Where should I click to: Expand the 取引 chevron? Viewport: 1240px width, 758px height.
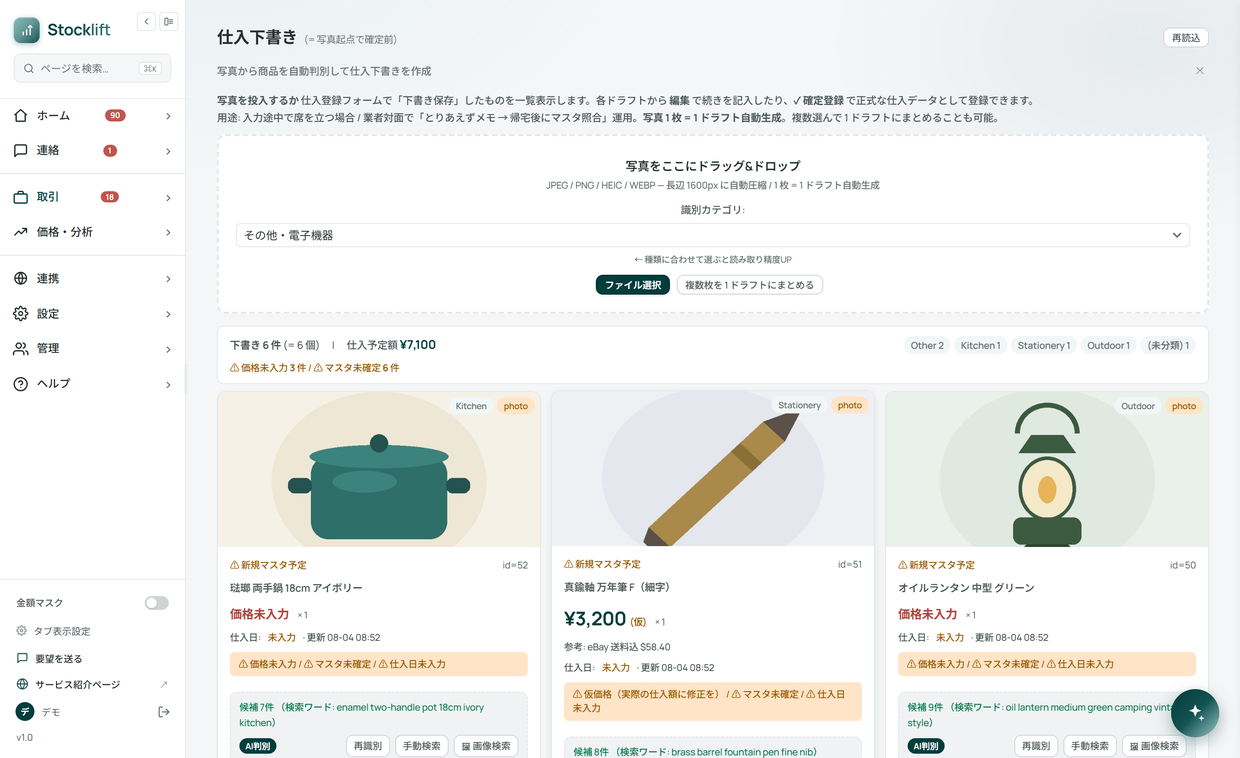[168, 197]
